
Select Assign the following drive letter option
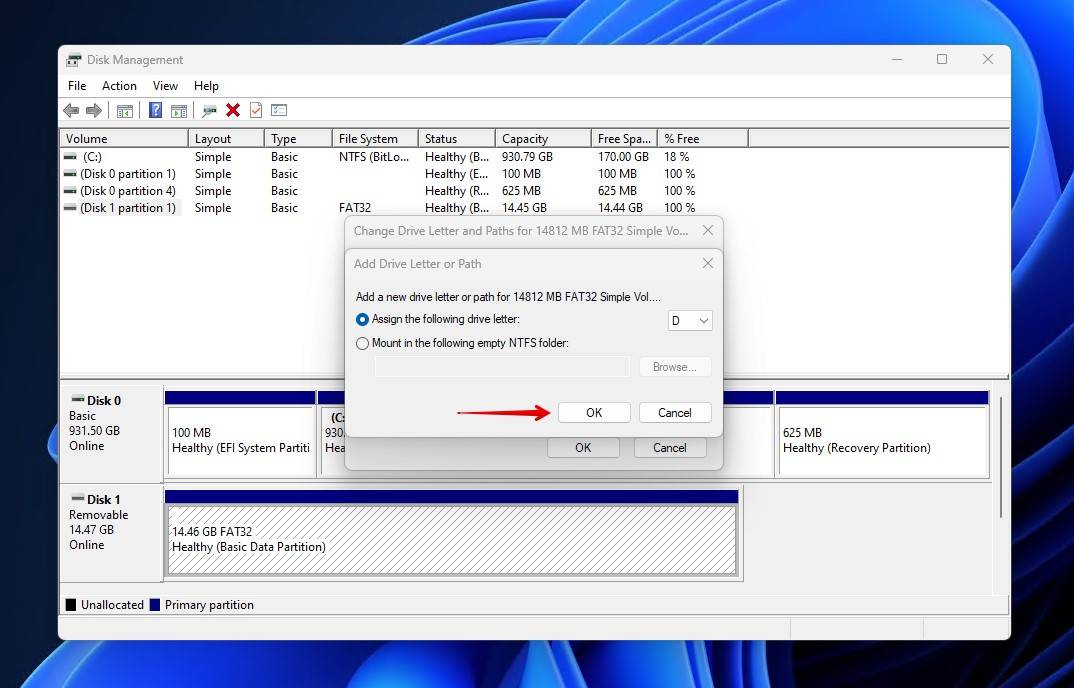tap(362, 319)
